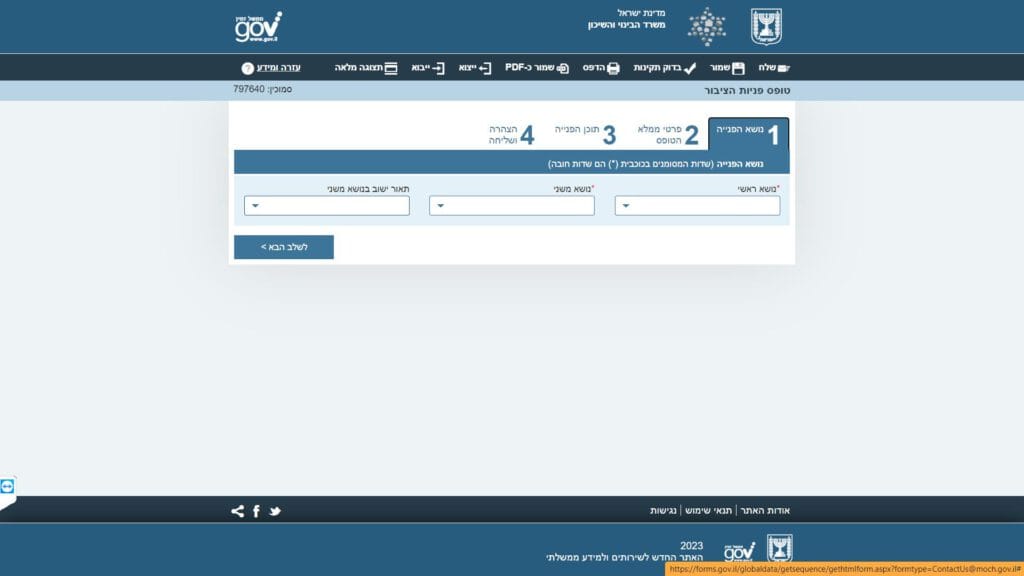Click the validity check (בדוק תקינות) checkmark icon
Viewport: 1024px width, 576px height.
[x=689, y=68]
